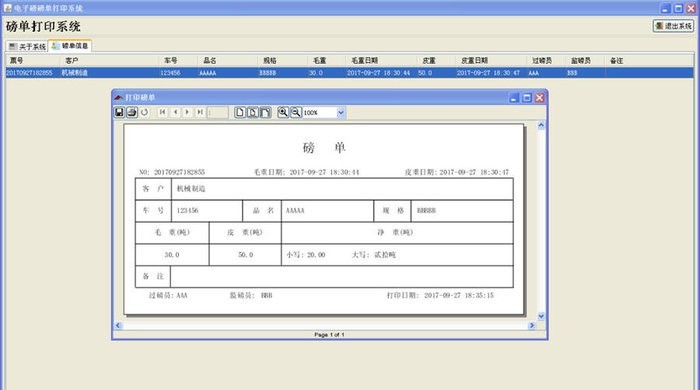The image size is (700, 390).
Task: Click the page number input field
Action: pyautogui.click(x=217, y=112)
